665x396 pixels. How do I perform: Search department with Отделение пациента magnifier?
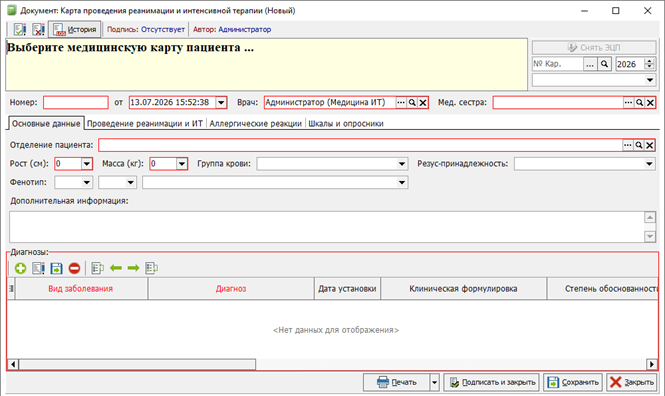coord(639,145)
